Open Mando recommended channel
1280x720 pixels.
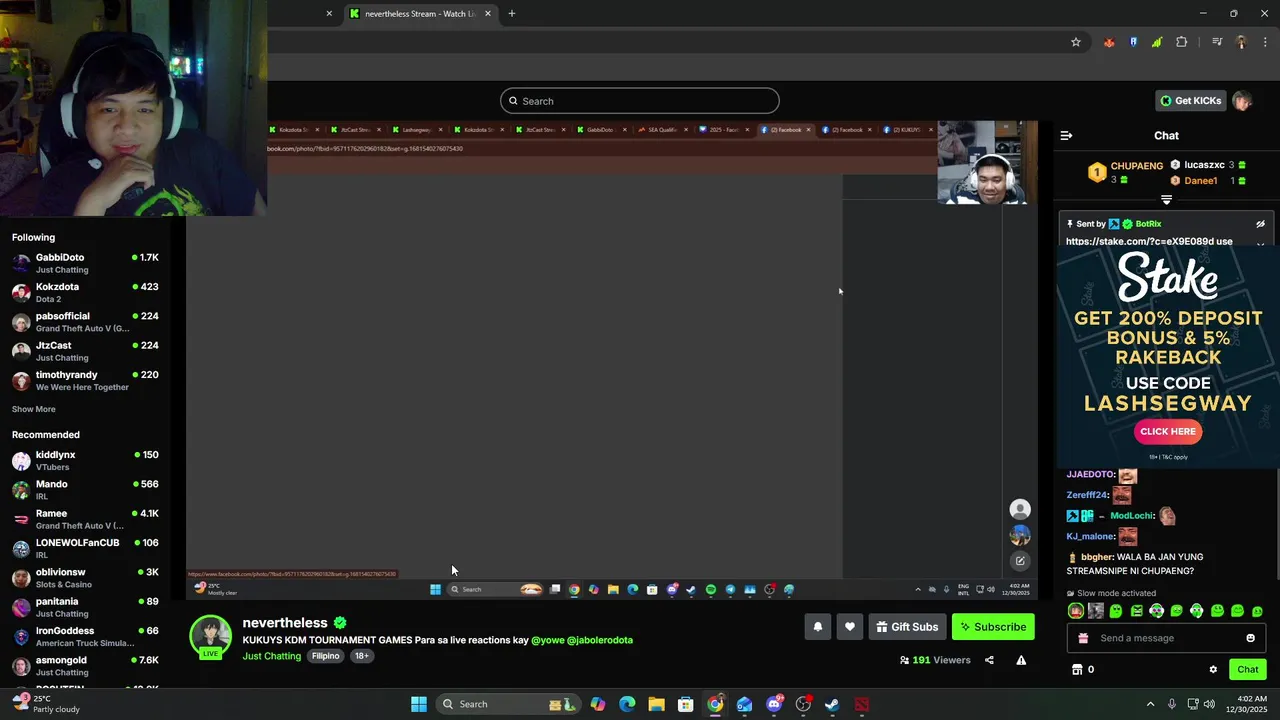pos(85,489)
